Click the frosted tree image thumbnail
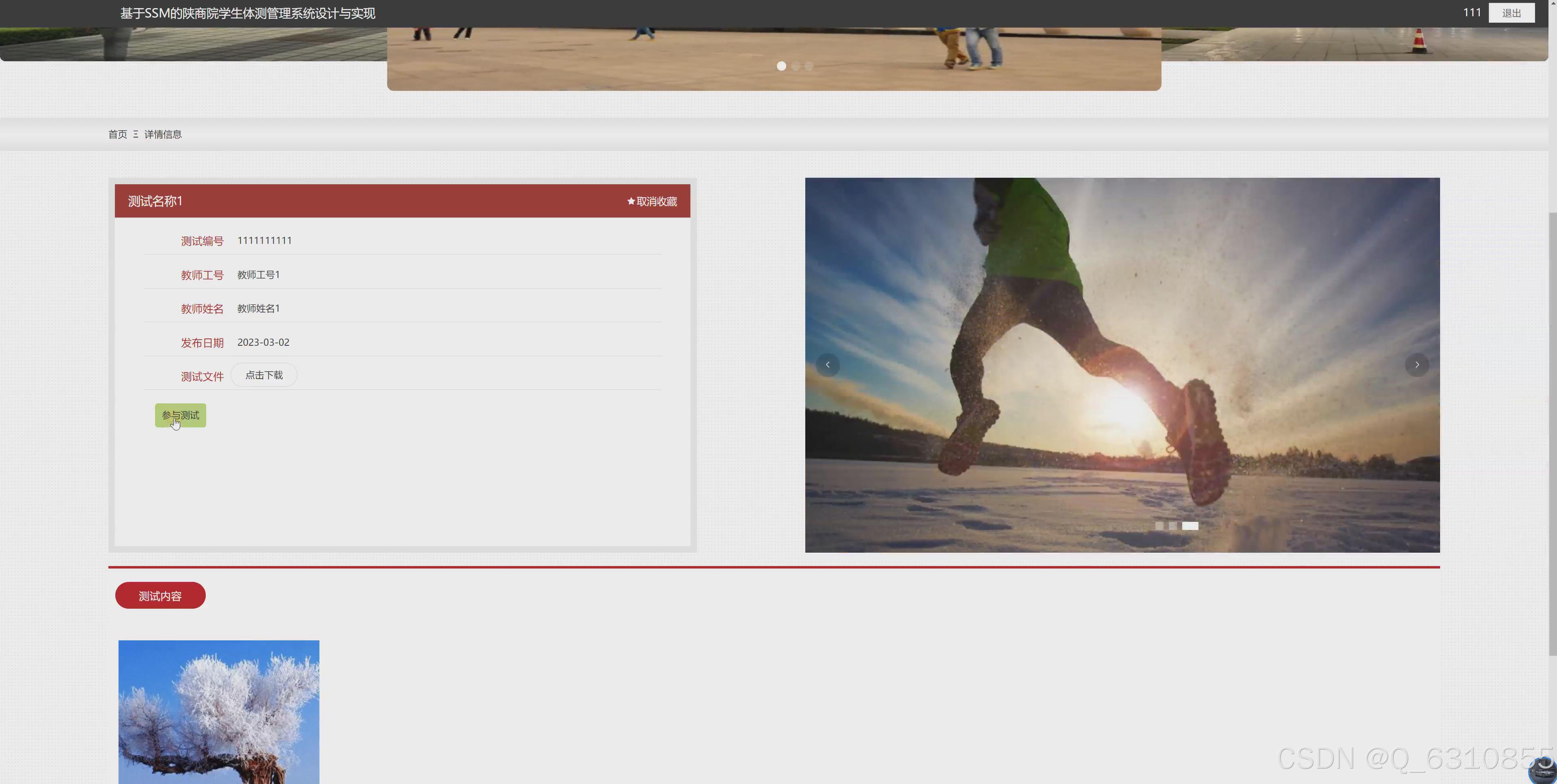1557x784 pixels. [219, 711]
